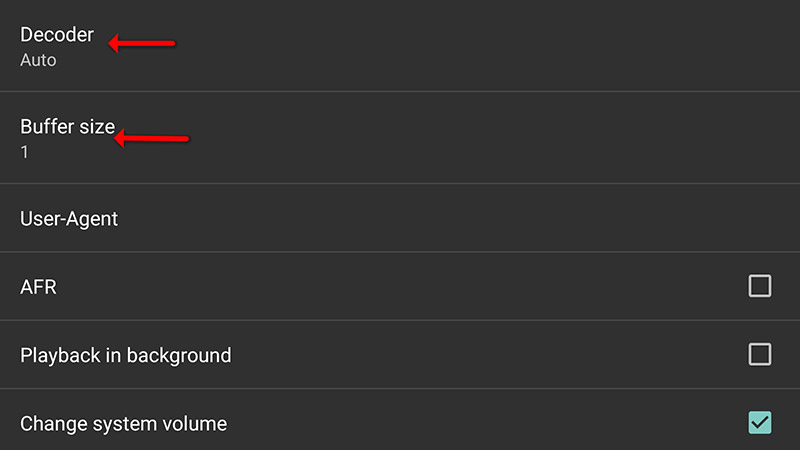The image size is (800, 450).
Task: Select the "Buffer size" title text
Action: click(x=67, y=128)
